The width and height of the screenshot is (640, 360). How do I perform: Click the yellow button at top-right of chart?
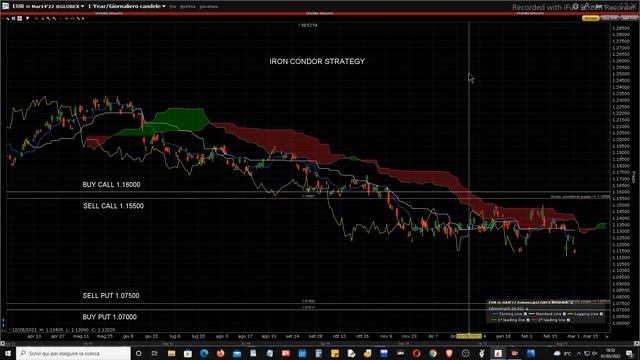pyautogui.click(x=590, y=18)
